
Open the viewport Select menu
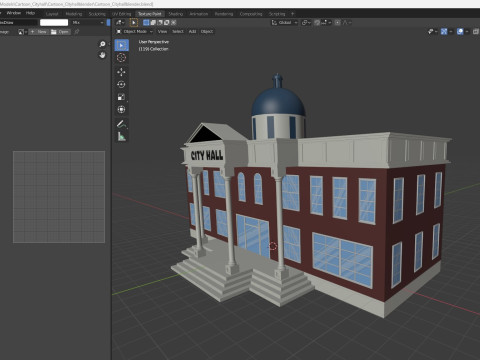(x=178, y=31)
